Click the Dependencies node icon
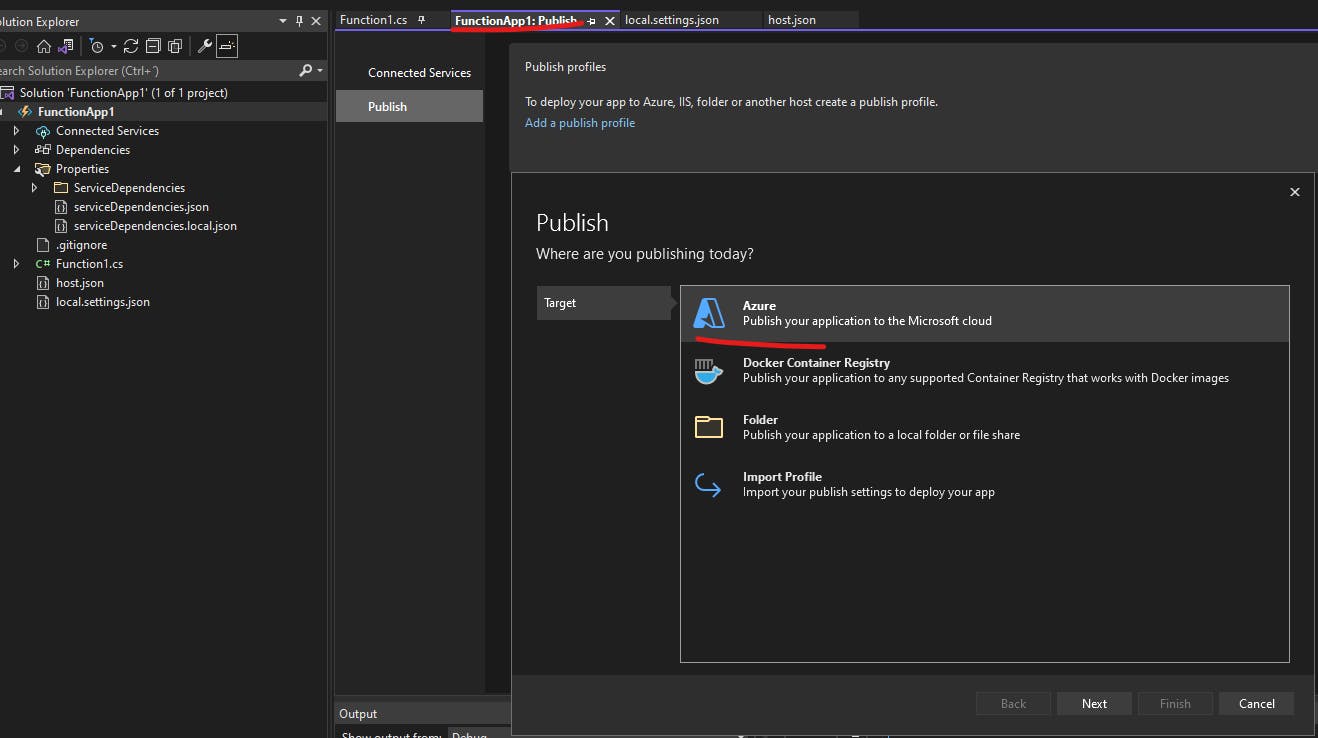1318x738 pixels. click(43, 150)
